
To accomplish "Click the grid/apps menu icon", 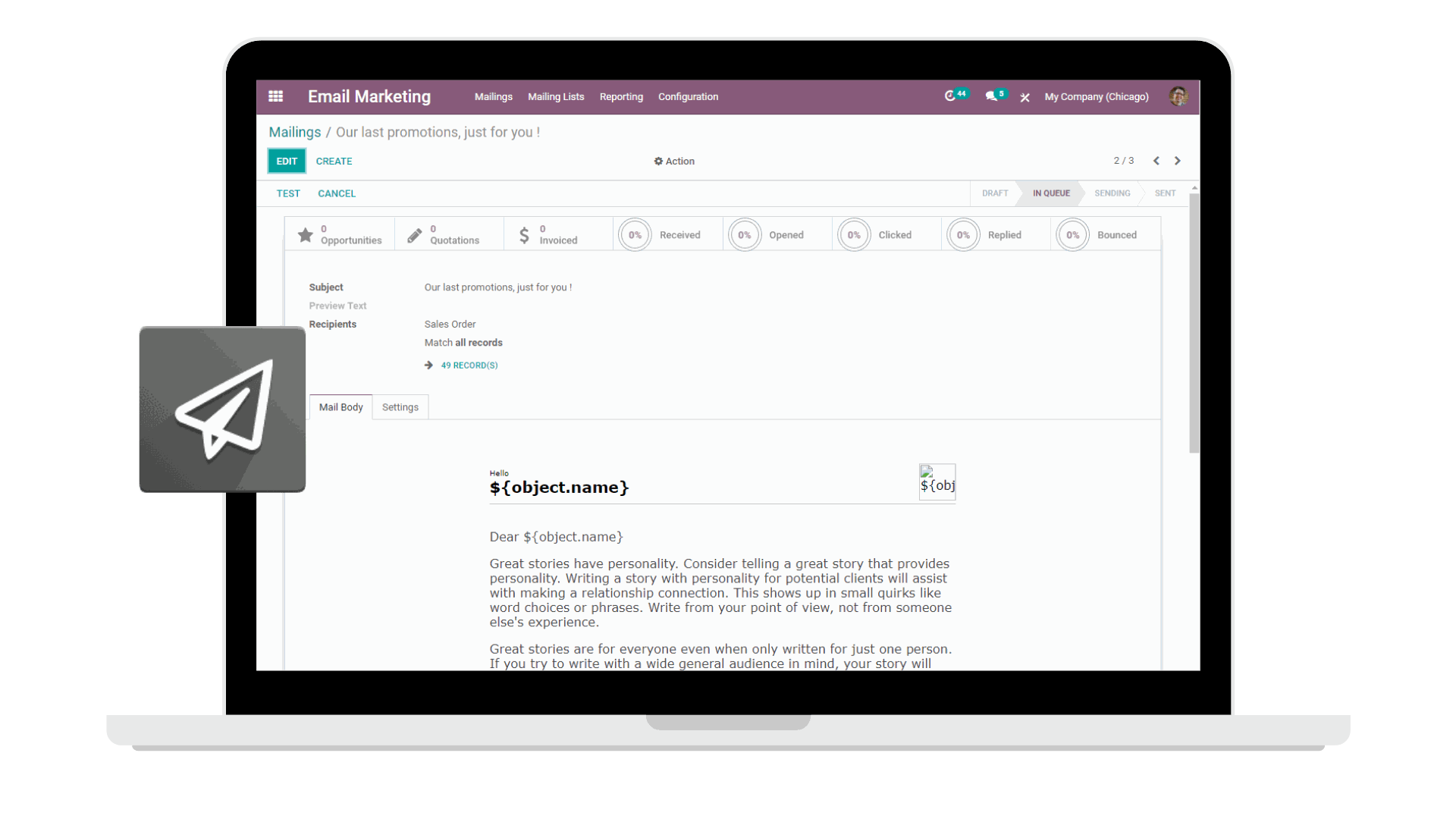I will click(x=276, y=97).
